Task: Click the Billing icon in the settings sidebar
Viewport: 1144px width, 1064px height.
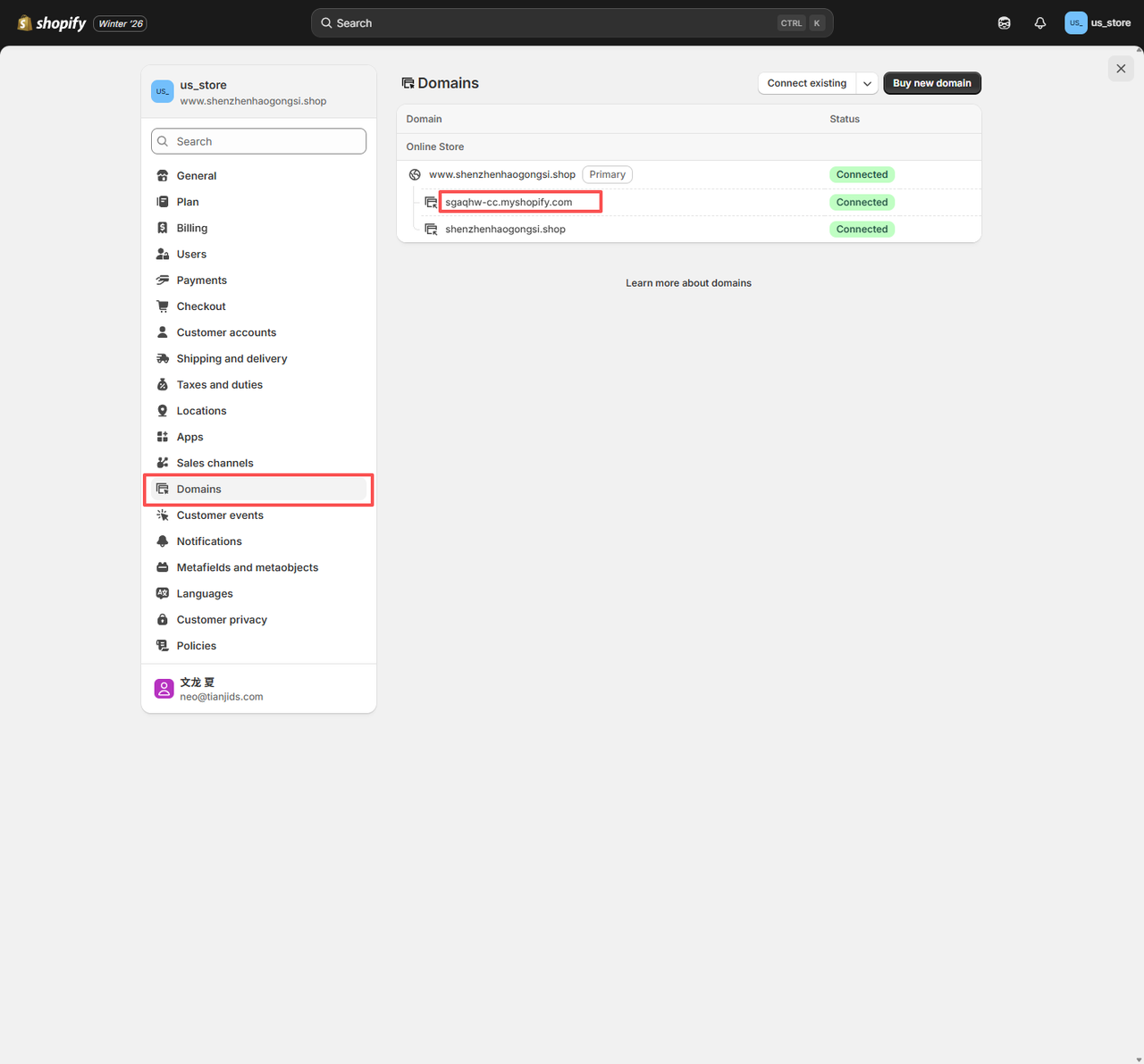Action: point(163,228)
